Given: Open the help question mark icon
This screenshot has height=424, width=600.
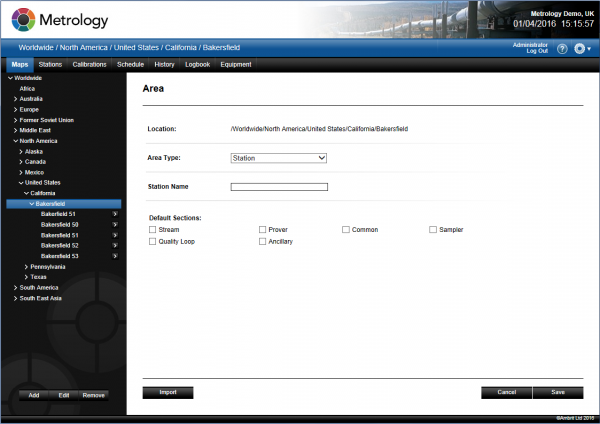Looking at the screenshot, I should point(562,49).
